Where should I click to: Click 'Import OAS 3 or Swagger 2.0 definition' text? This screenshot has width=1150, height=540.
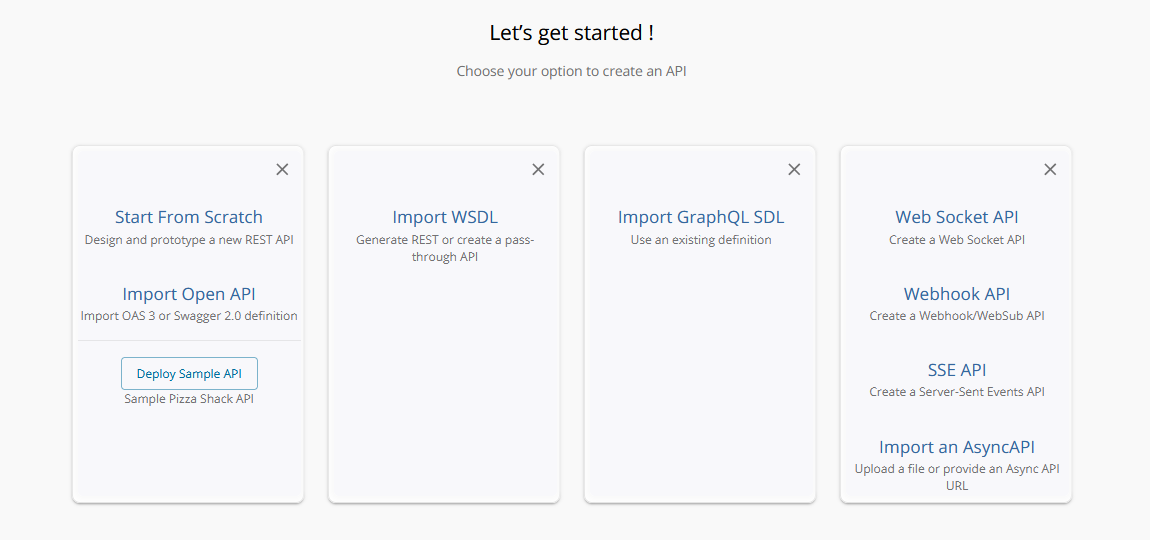point(189,316)
